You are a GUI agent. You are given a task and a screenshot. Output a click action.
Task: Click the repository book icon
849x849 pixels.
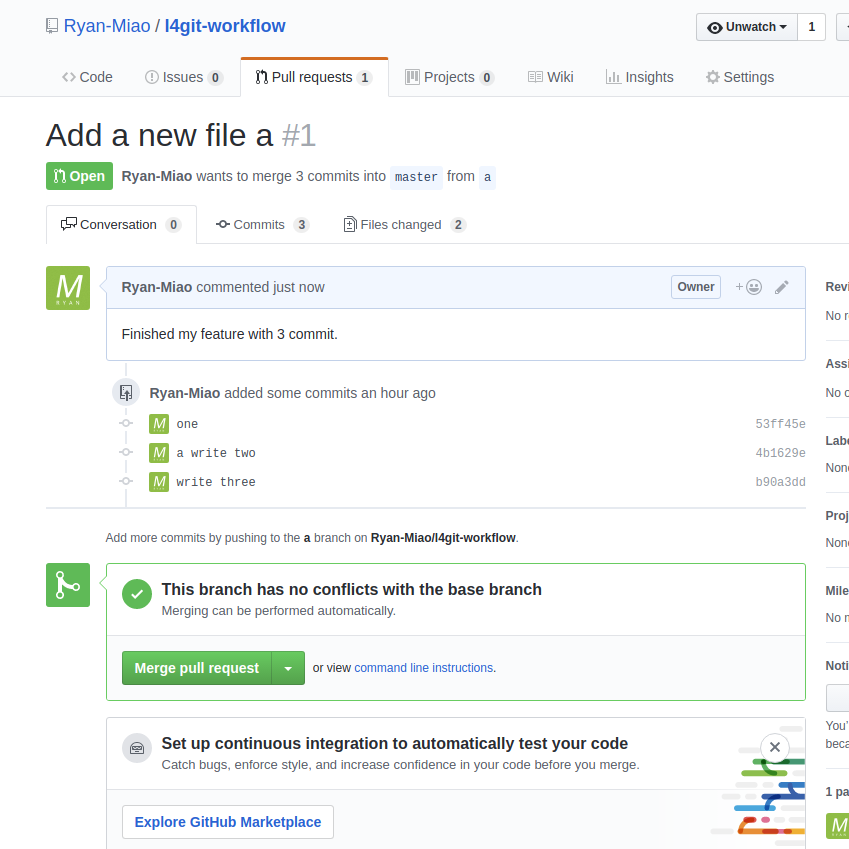[x=52, y=26]
